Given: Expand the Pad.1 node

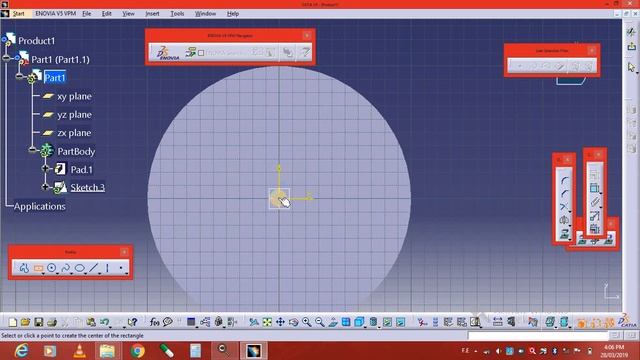Looking at the screenshot, I should pos(45,168).
